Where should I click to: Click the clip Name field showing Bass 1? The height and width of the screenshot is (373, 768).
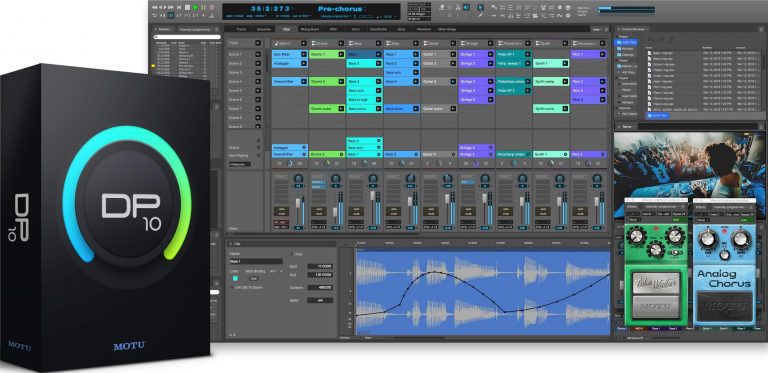pos(256,261)
